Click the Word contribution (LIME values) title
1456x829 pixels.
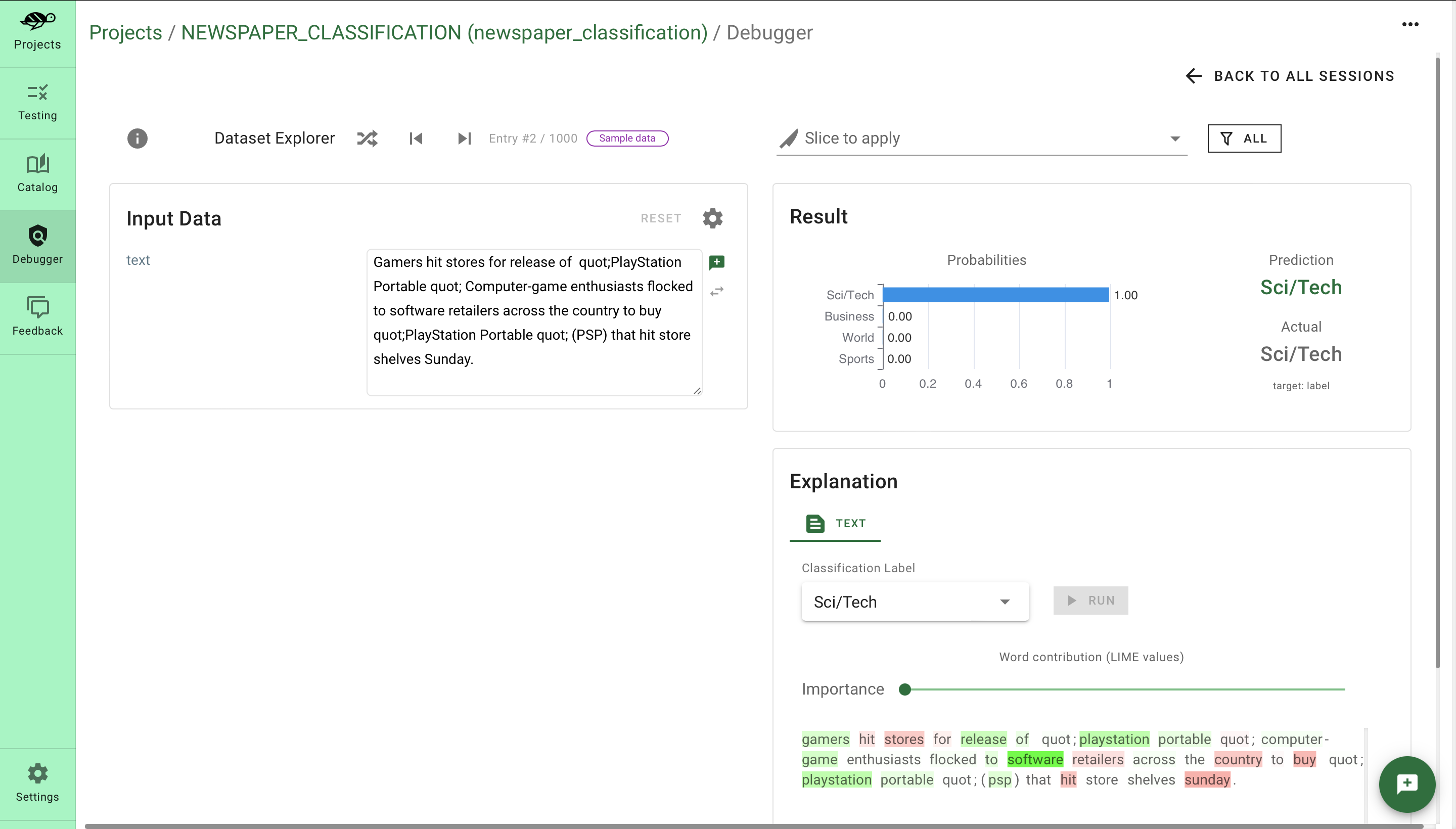tap(1091, 657)
